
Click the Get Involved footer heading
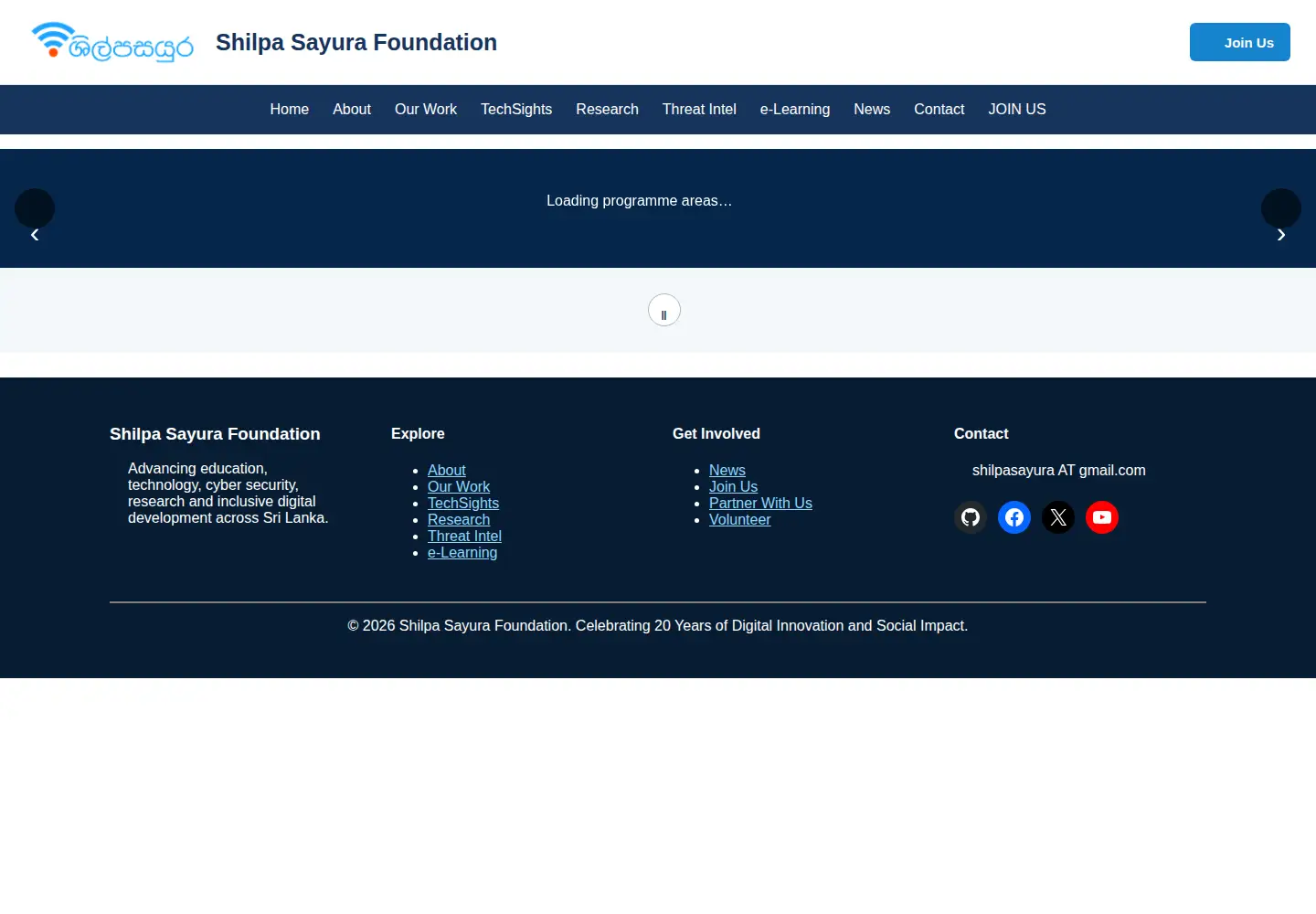tap(716, 433)
